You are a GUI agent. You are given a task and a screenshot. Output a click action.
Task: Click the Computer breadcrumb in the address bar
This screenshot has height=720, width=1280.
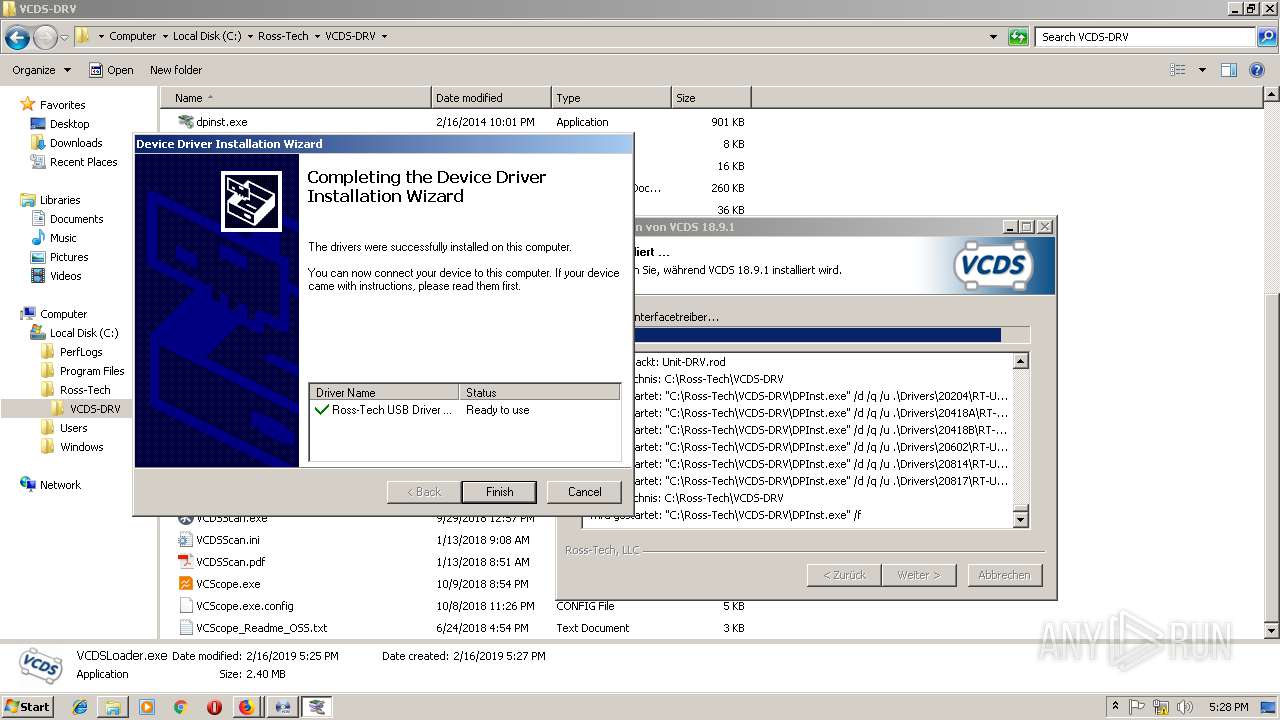132,36
